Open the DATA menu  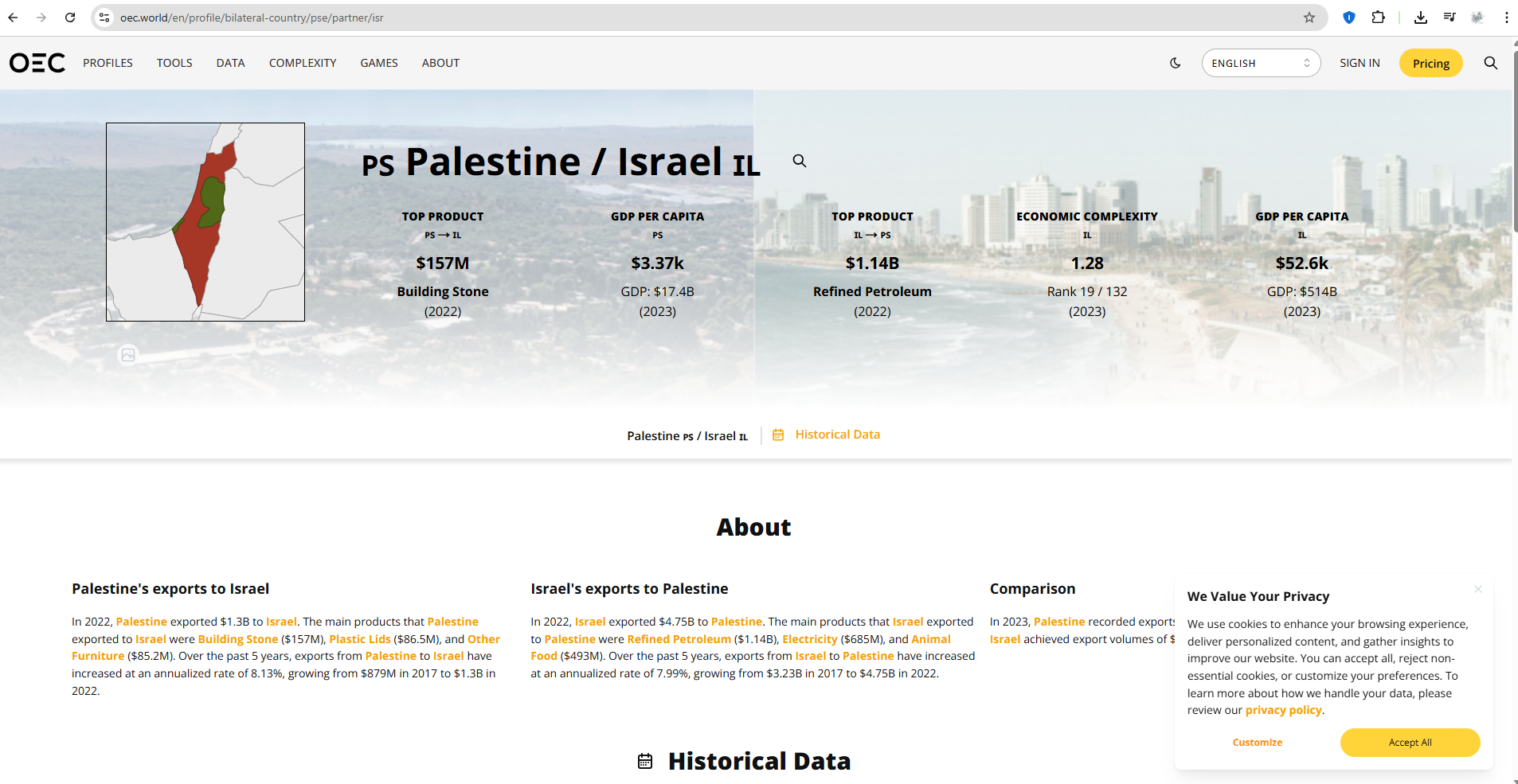point(230,63)
